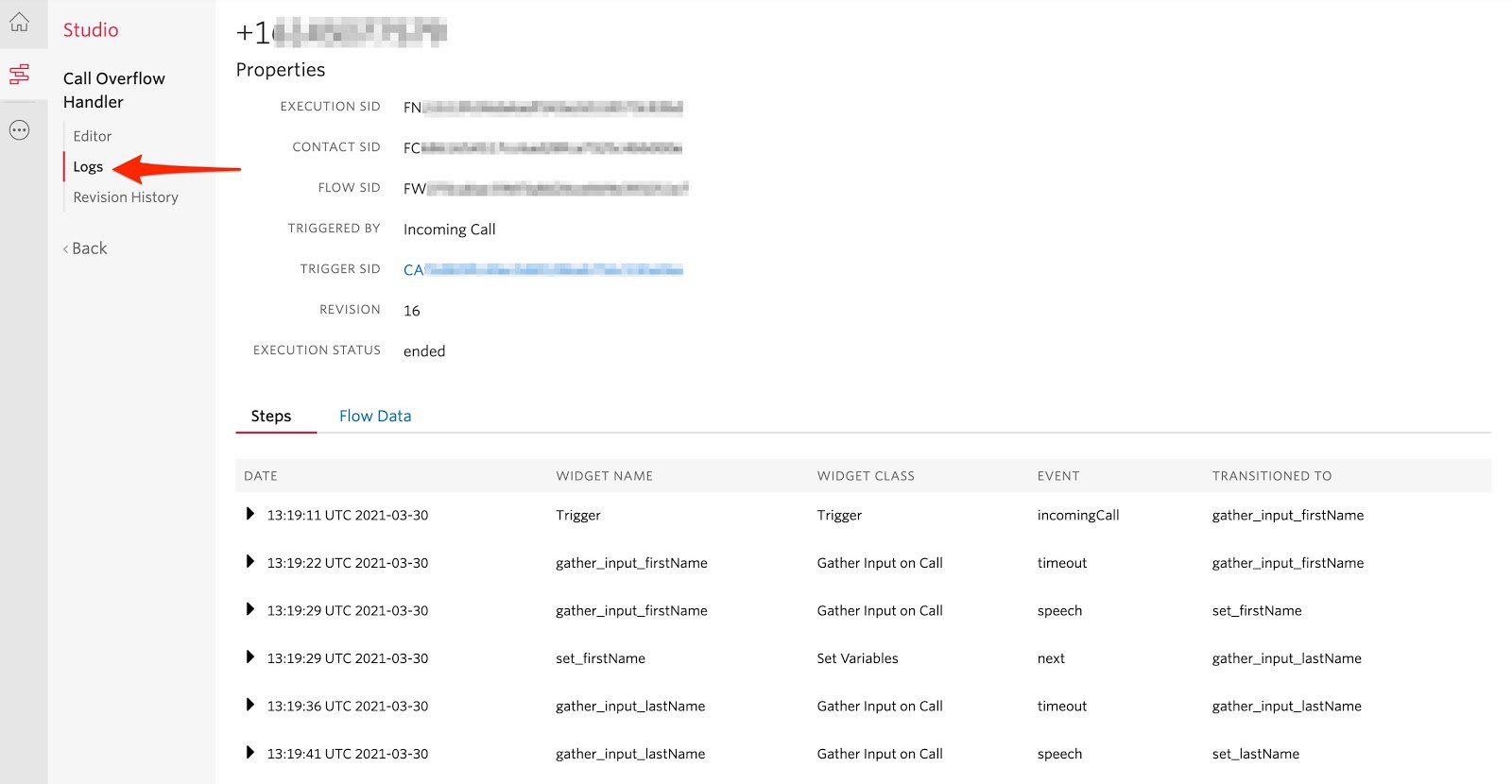Viewport: 1512px width, 784px height.
Task: Click the more options ellipsis icon
Action: pos(19,130)
